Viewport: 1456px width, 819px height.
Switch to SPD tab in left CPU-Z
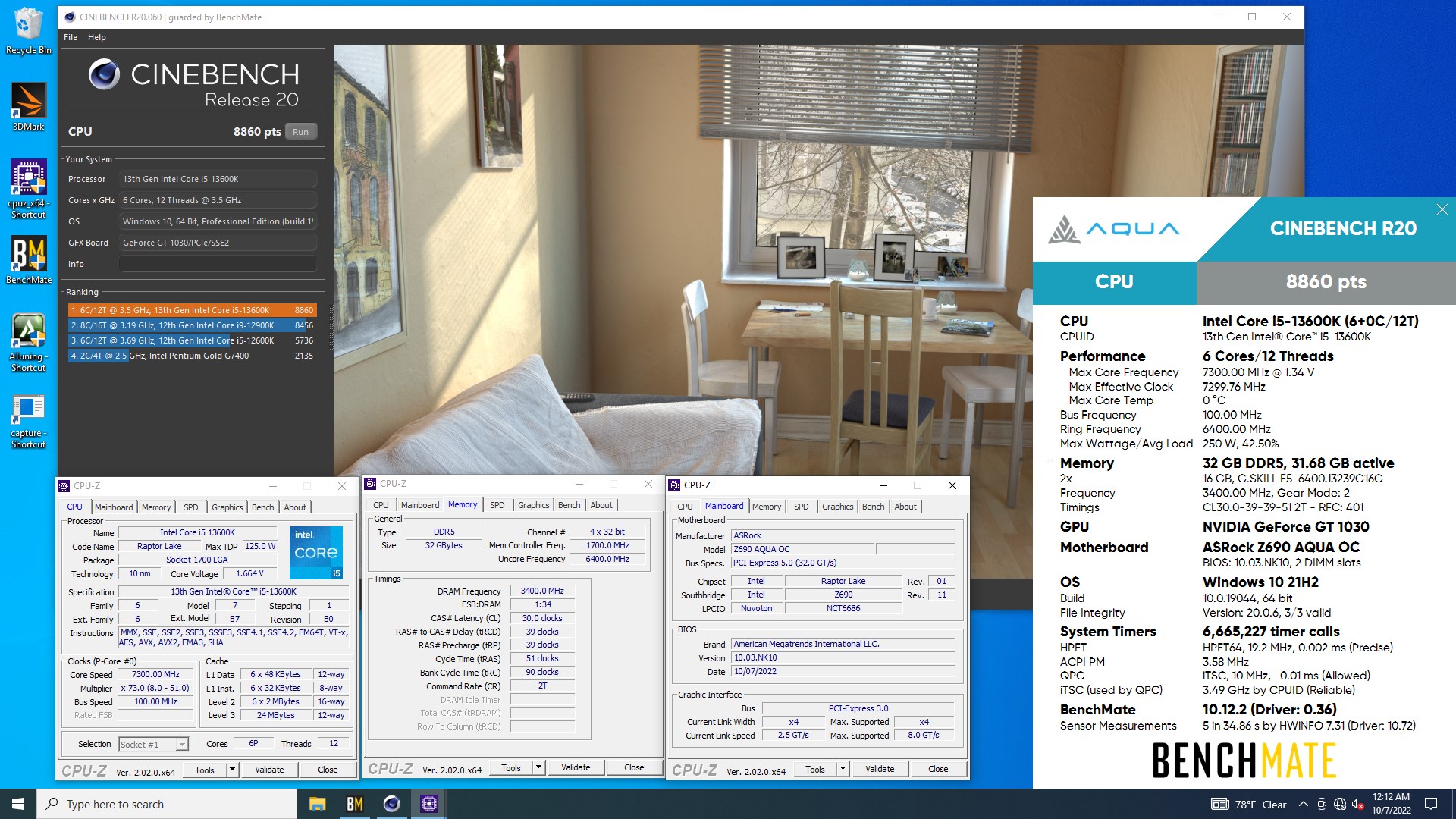[x=191, y=507]
